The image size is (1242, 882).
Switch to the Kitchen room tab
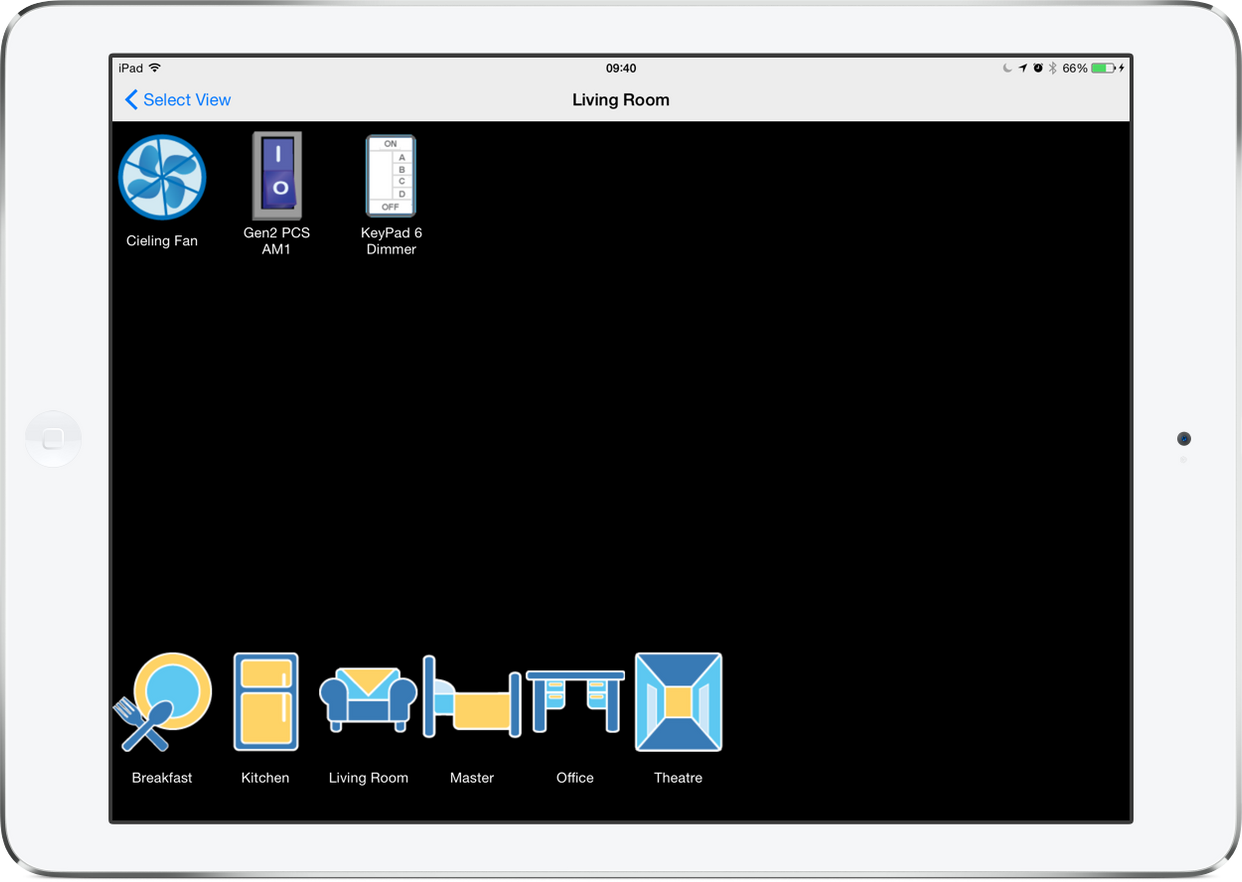point(264,715)
